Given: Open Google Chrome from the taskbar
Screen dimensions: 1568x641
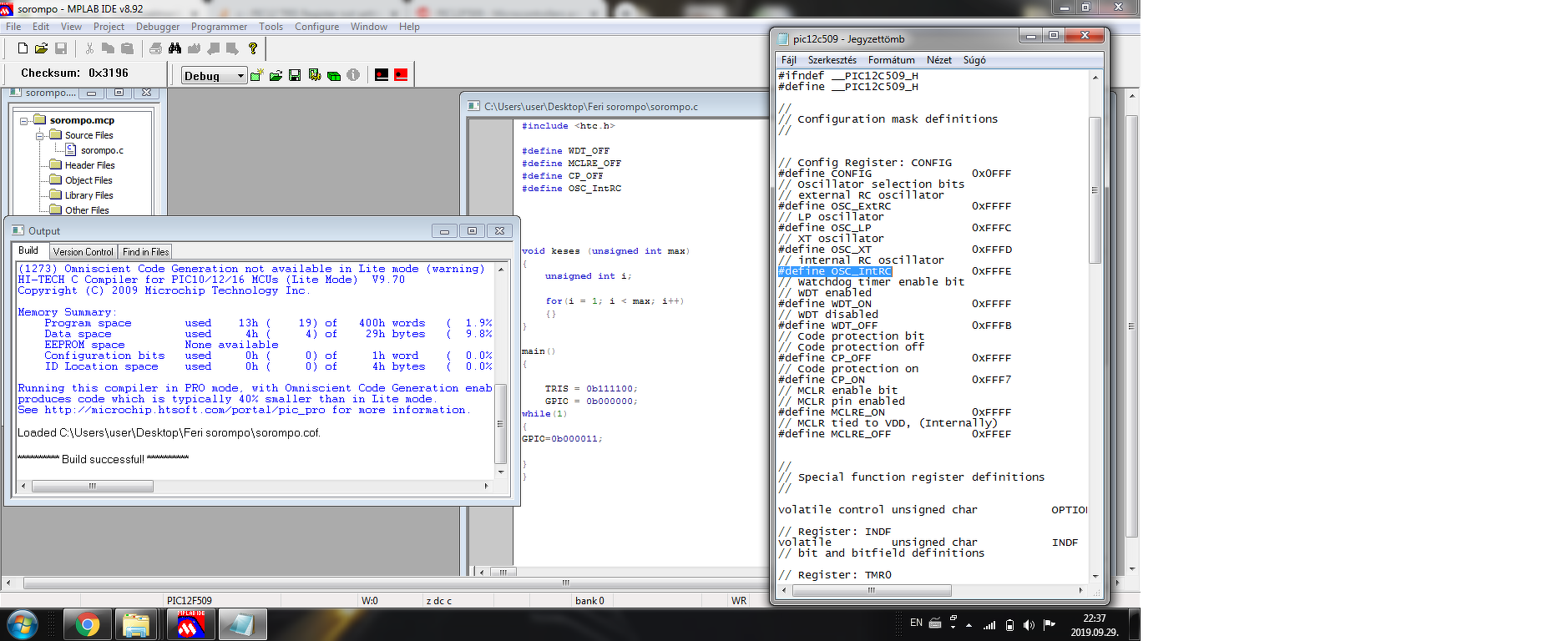Looking at the screenshot, I should tap(87, 624).
